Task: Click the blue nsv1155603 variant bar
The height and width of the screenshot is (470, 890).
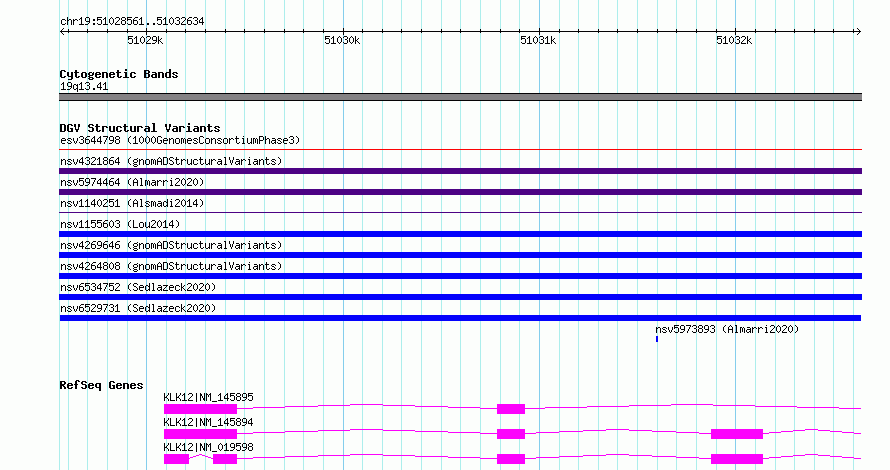Action: tap(460, 234)
